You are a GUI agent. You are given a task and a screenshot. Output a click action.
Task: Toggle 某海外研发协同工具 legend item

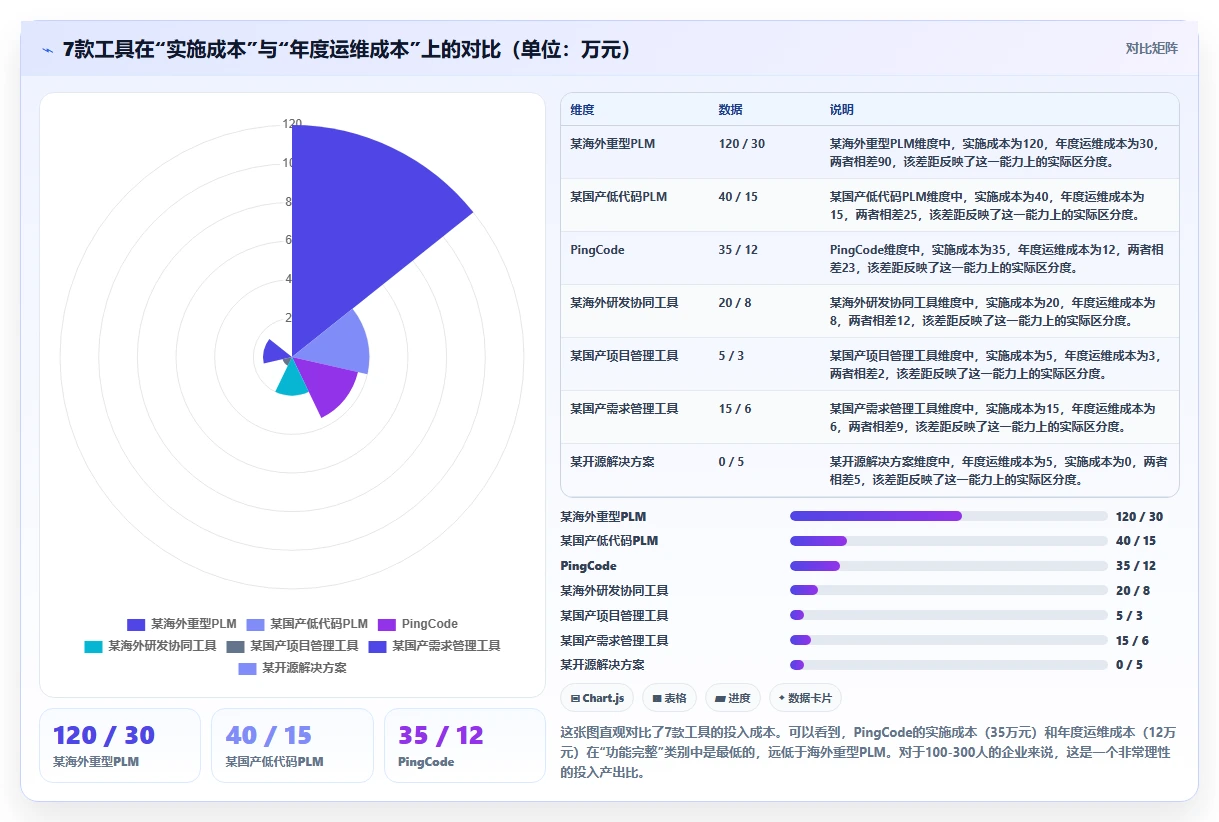tap(150, 646)
